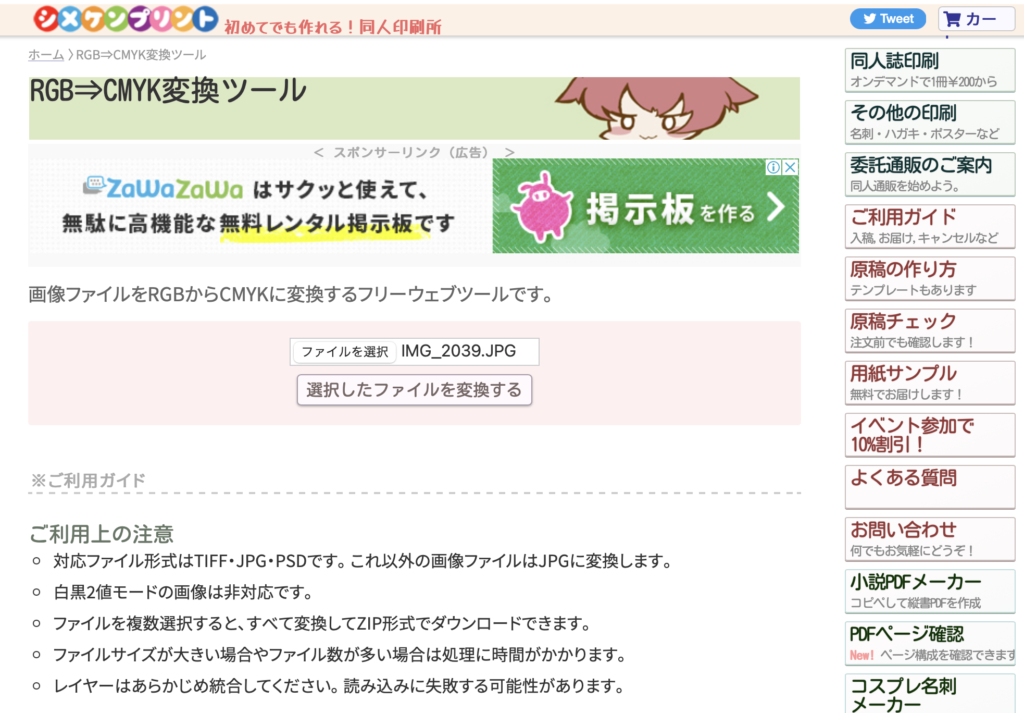The image size is (1024, 713).
Task: Click the シメケンプリント site logo
Action: pyautogui.click(x=125, y=19)
